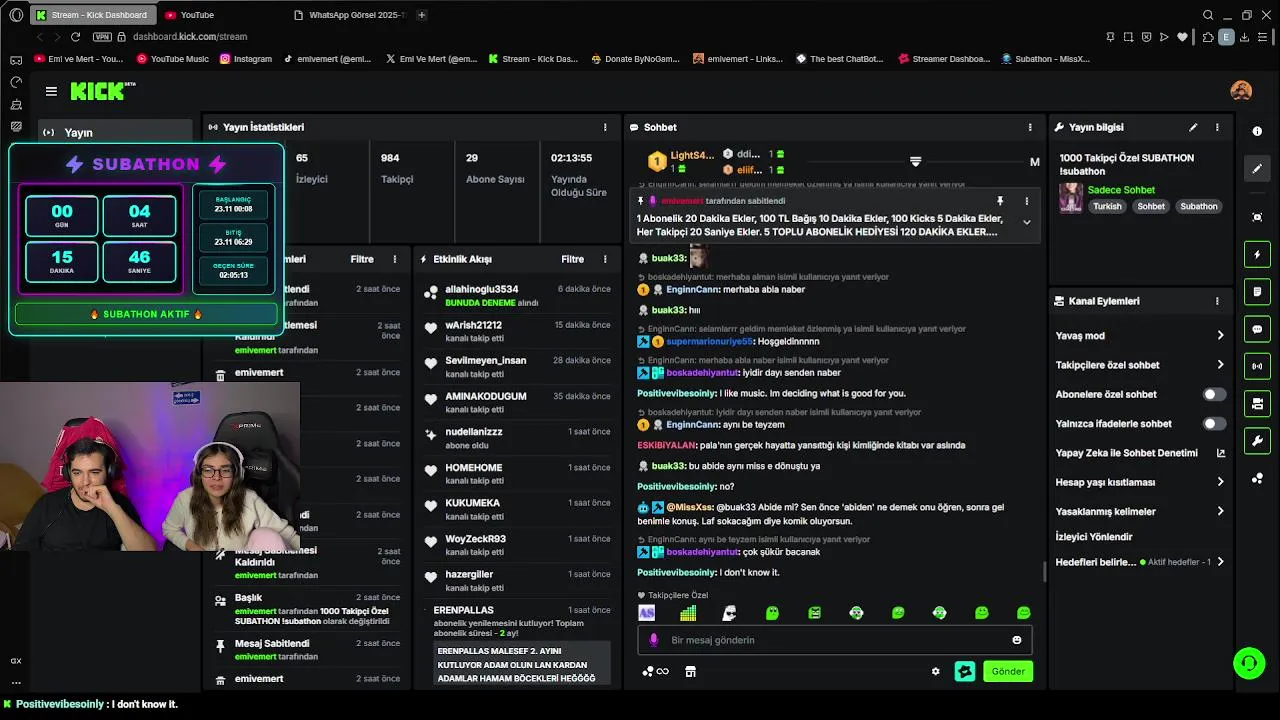Expand Hesap yaşı kısıtlaması settings

coord(1220,482)
